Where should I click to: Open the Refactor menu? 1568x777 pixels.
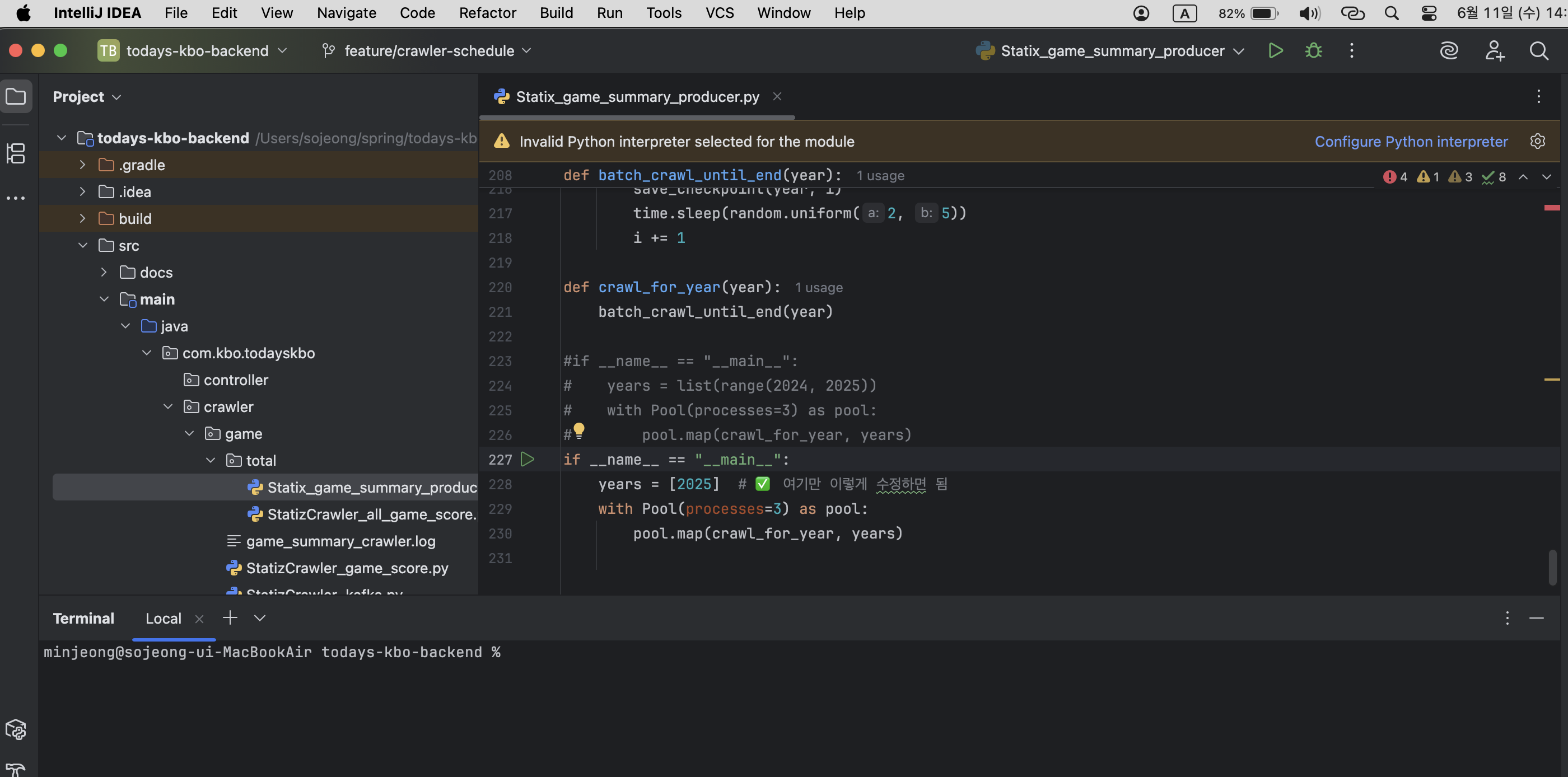[x=487, y=13]
